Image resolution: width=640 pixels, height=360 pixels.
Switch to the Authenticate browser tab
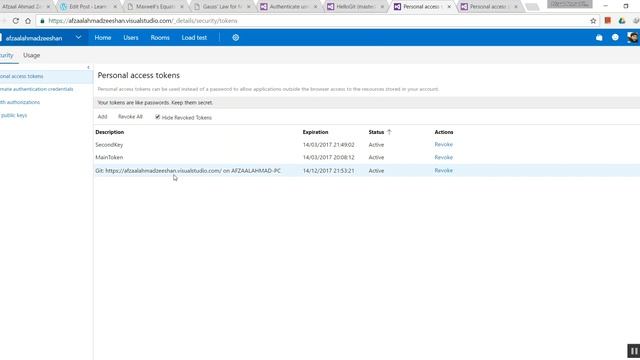(x=288, y=7)
